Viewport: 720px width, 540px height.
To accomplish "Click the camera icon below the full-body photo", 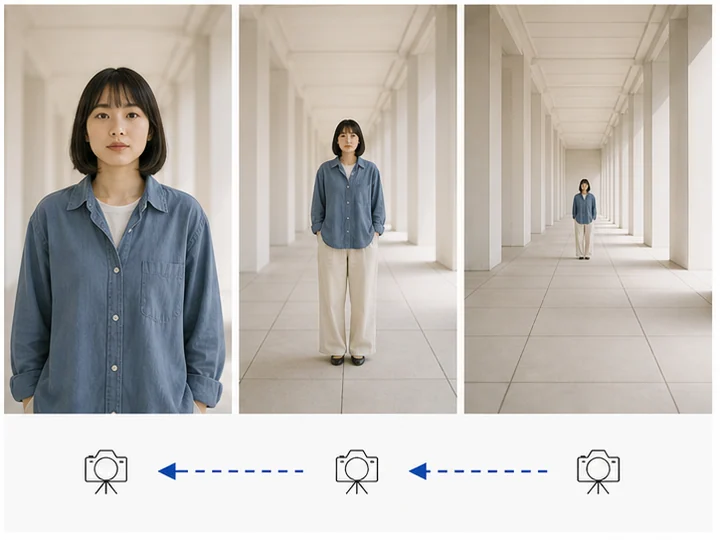I will point(357,472).
